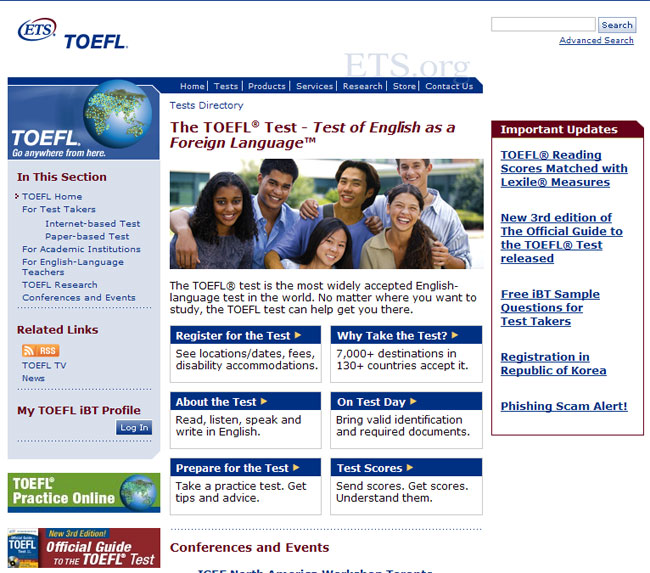The height and width of the screenshot is (573, 650).
Task: Click the Log In button
Action: coord(134,427)
